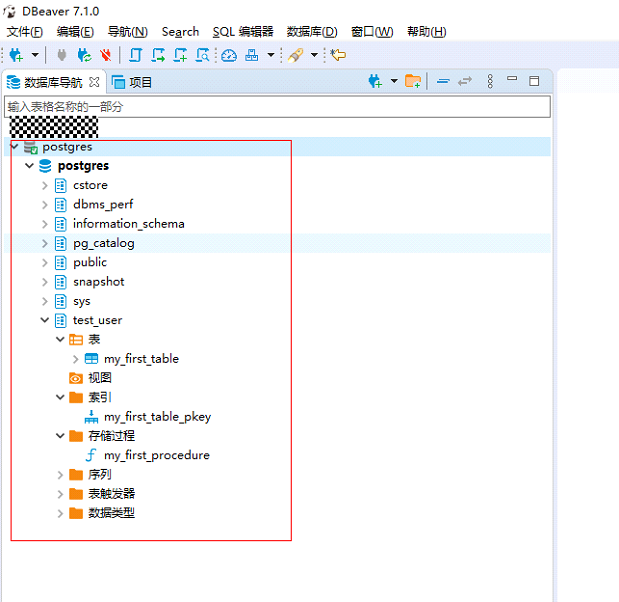The width and height of the screenshot is (619, 602).
Task: Expand the information_schema schema
Action: [x=45, y=224]
